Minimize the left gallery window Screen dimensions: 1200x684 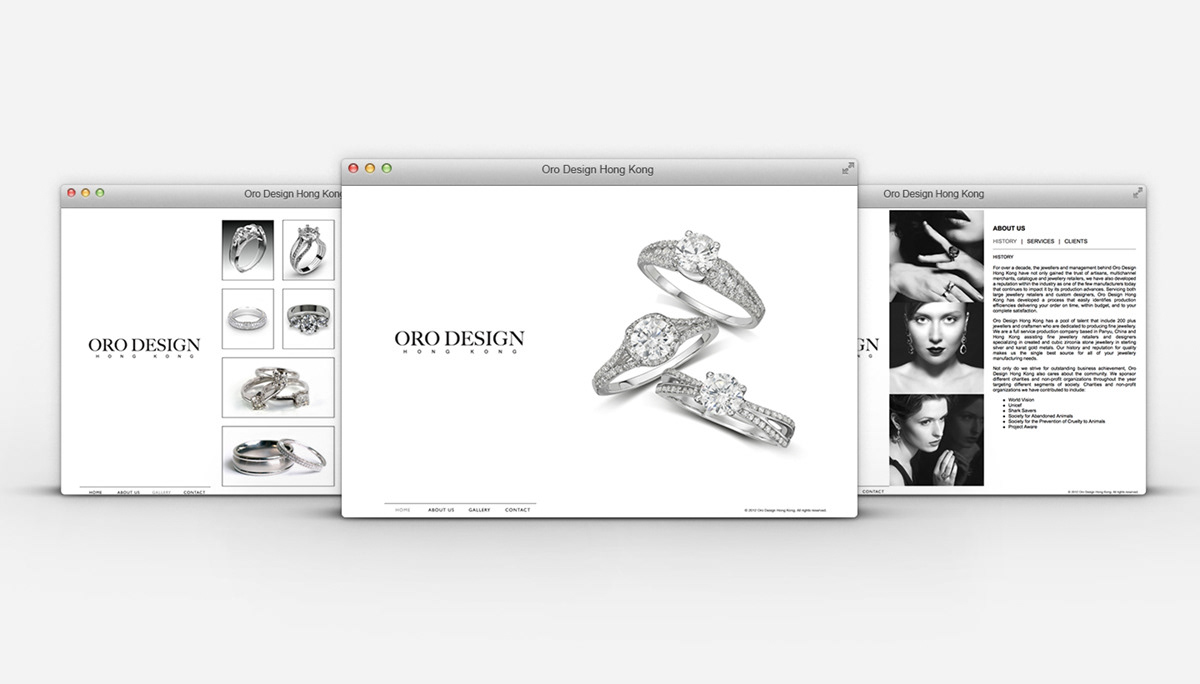85,192
